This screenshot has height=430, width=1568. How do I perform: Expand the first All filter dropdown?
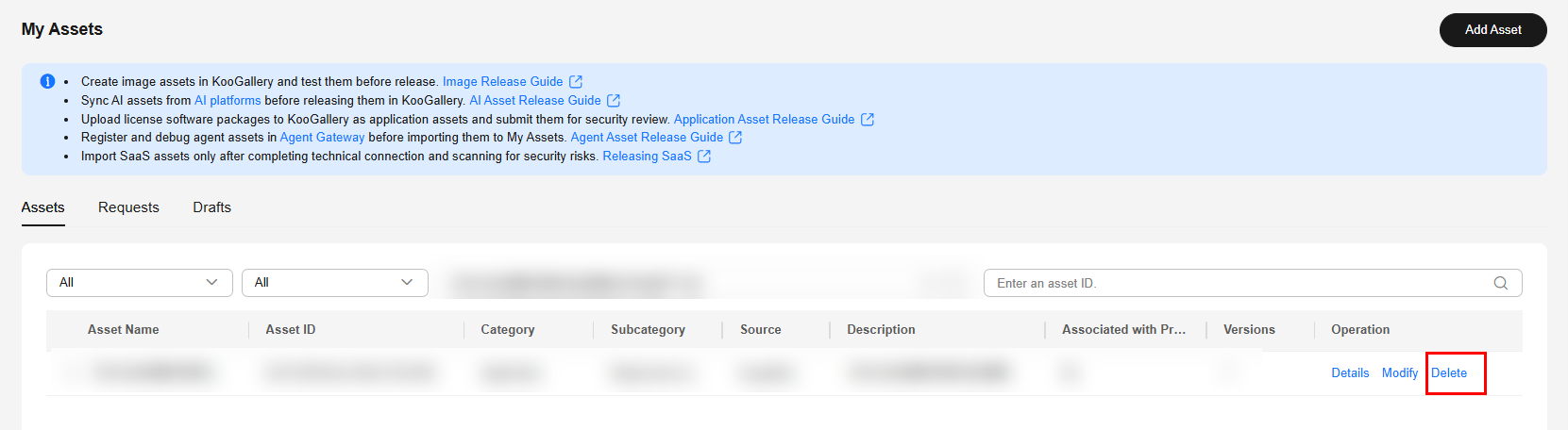[139, 283]
